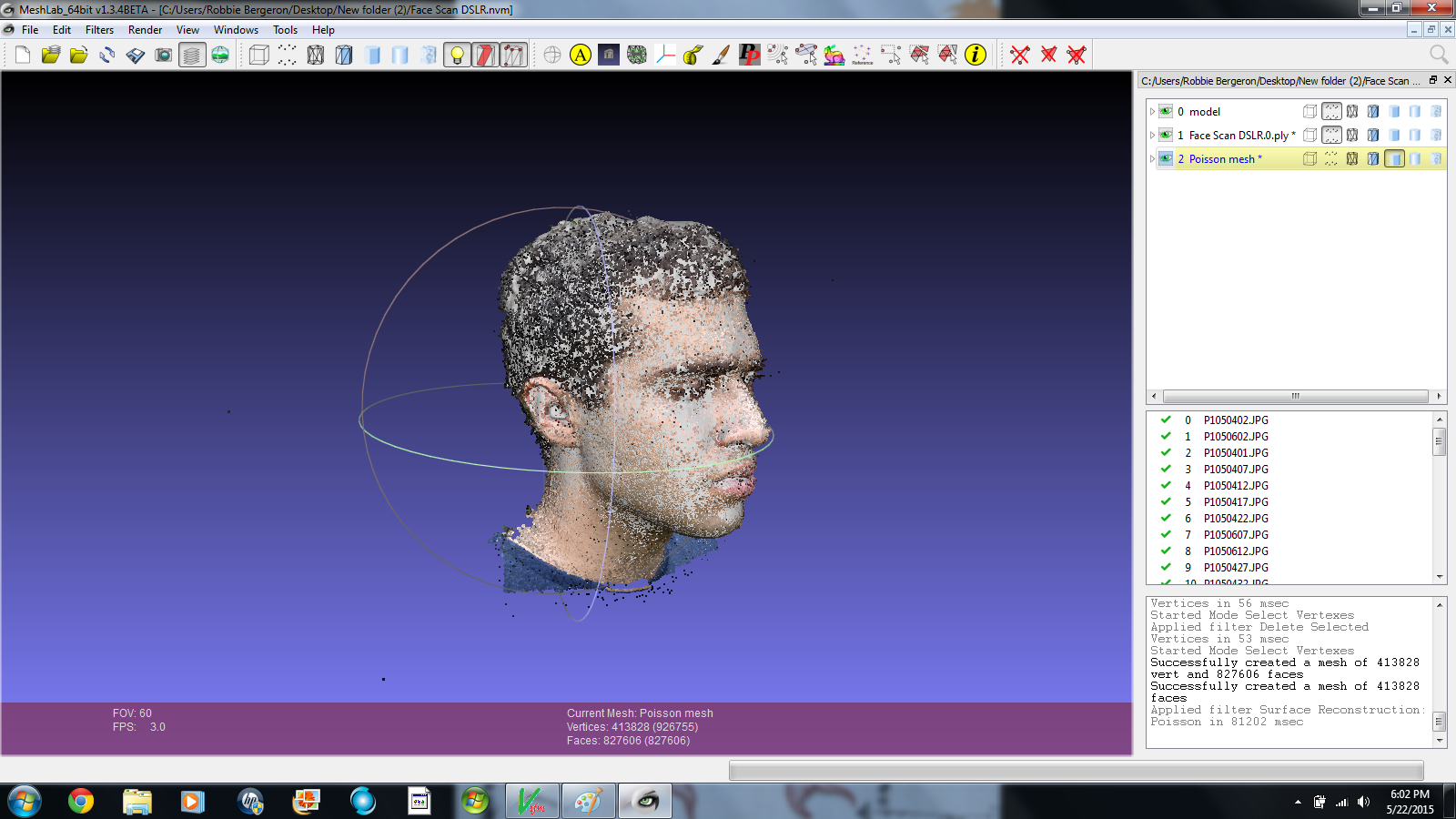Delete selected vertices with red X icon
1456x819 pixels.
click(1020, 56)
